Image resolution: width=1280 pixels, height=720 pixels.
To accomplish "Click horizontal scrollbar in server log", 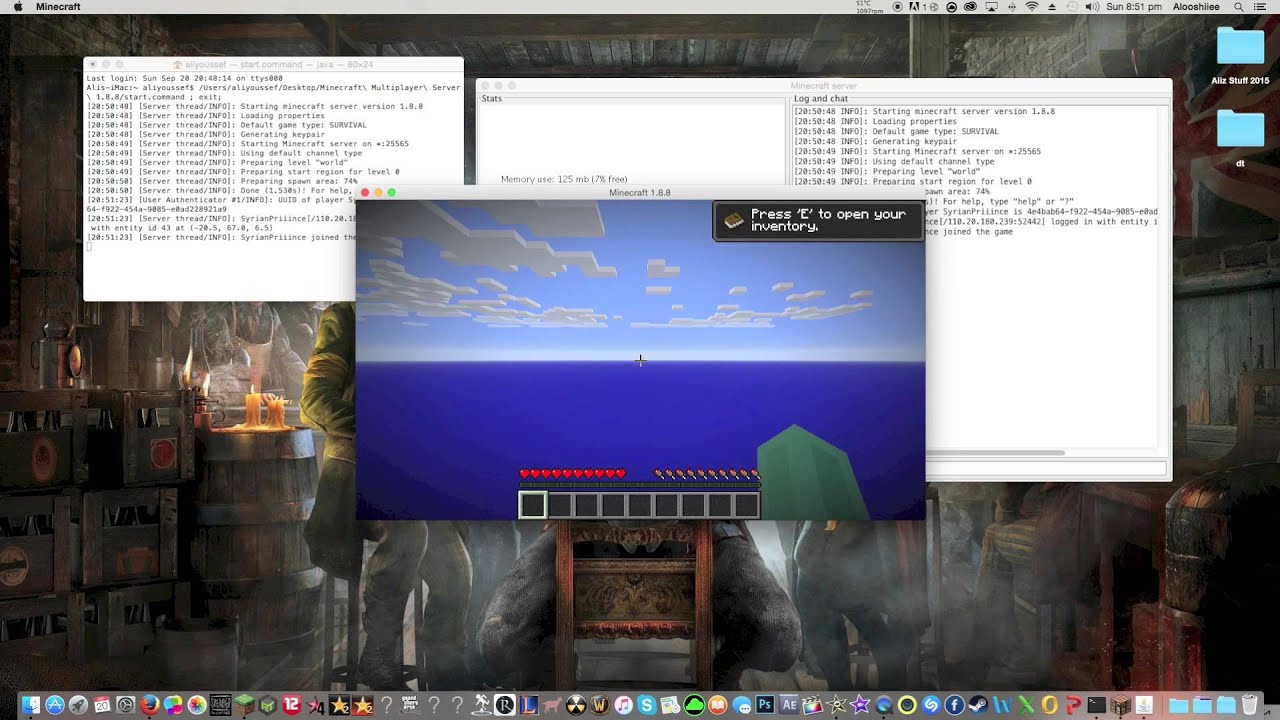I will pyautogui.click(x=995, y=453).
